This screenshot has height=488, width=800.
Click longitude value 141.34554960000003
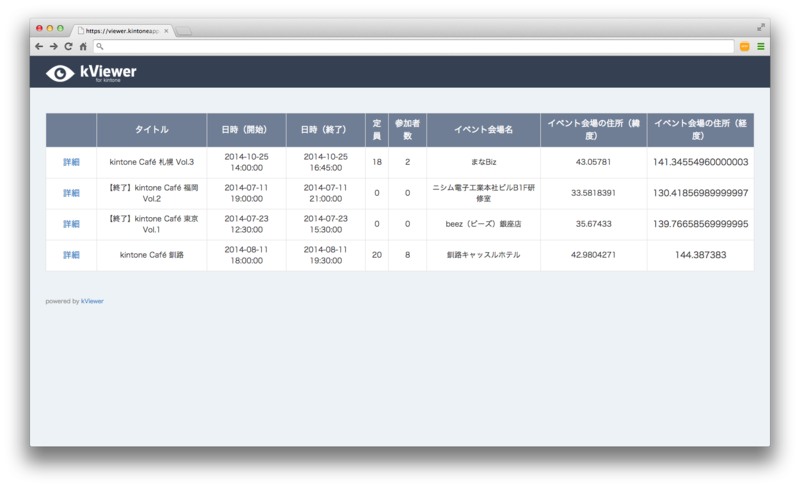701,162
